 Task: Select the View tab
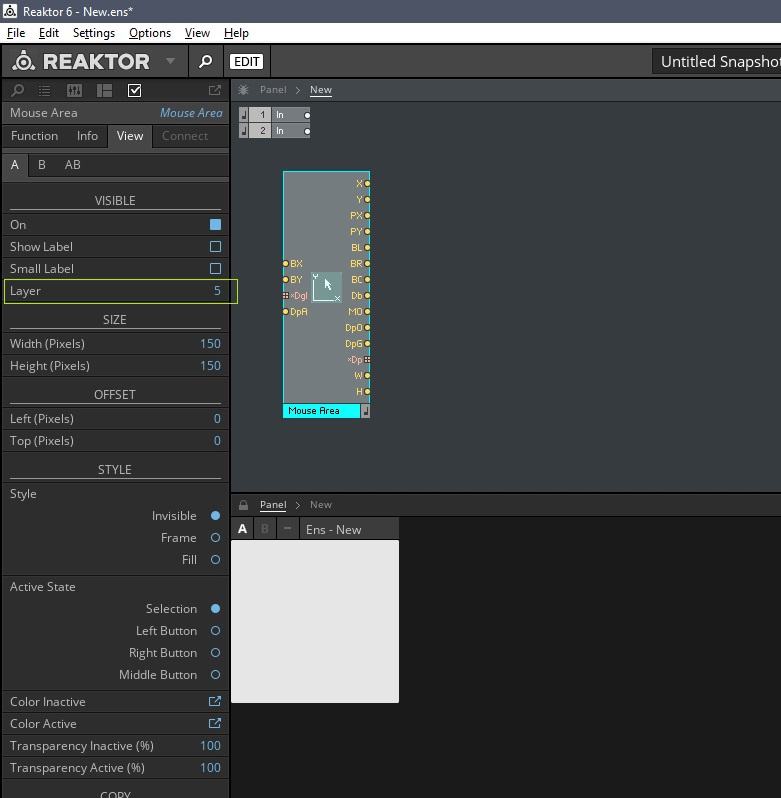click(x=130, y=136)
